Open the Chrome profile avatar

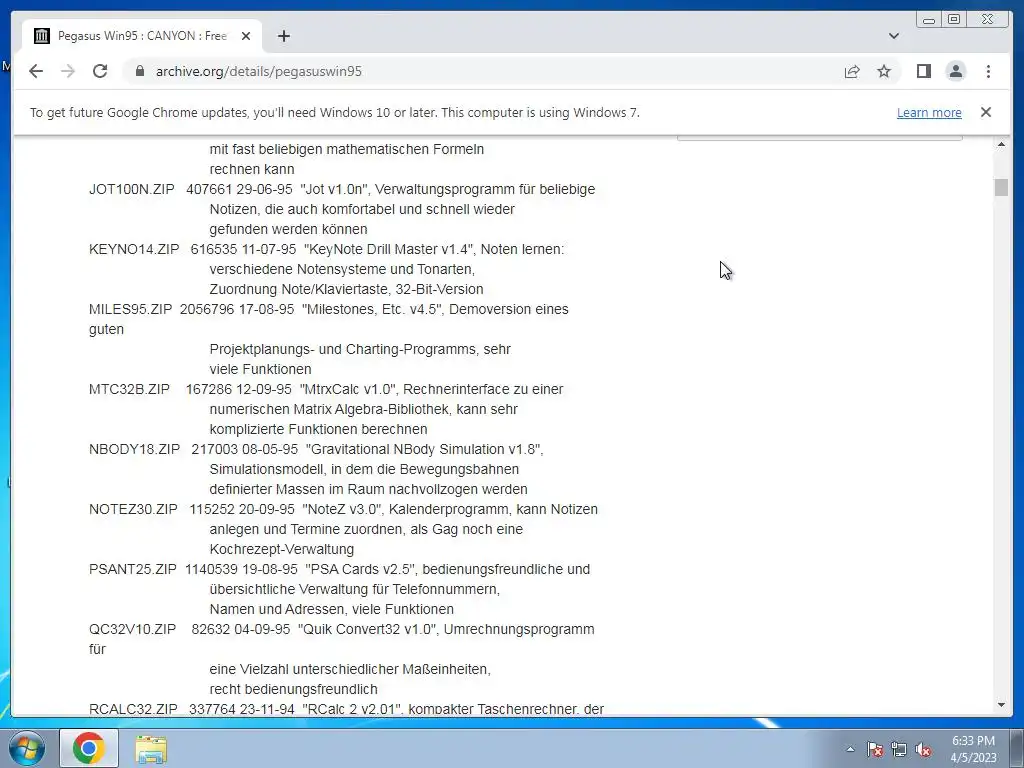tap(955, 71)
